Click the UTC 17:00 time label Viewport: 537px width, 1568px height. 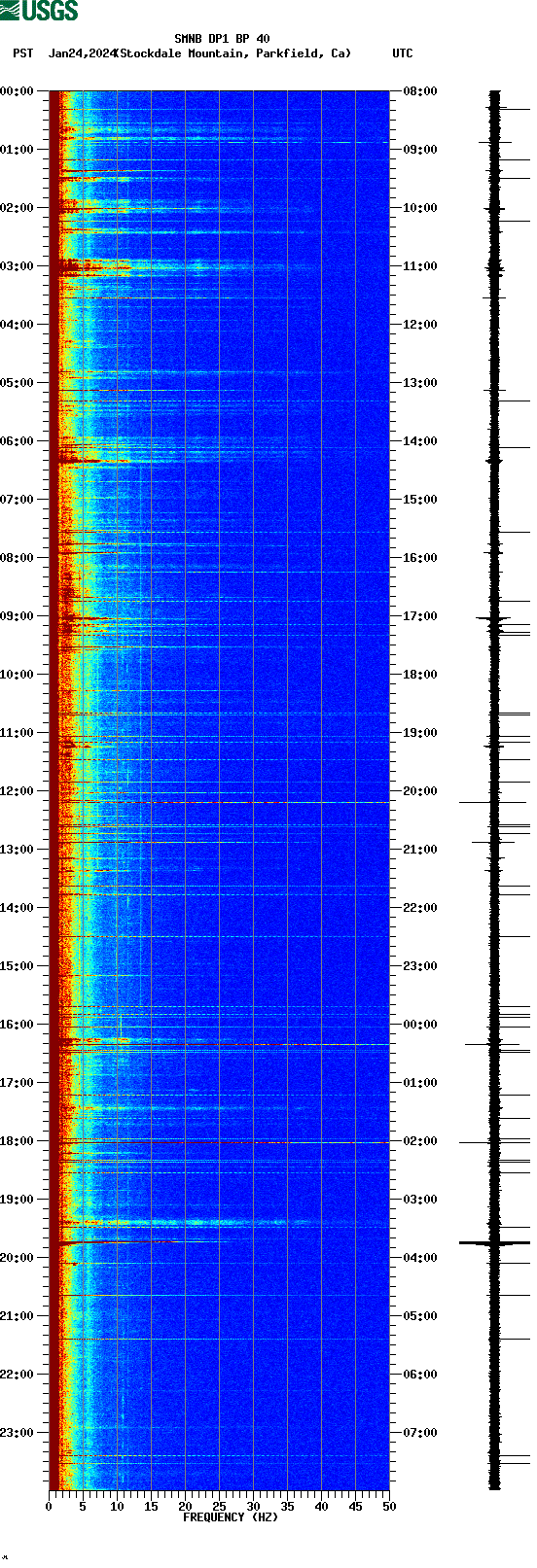(420, 616)
